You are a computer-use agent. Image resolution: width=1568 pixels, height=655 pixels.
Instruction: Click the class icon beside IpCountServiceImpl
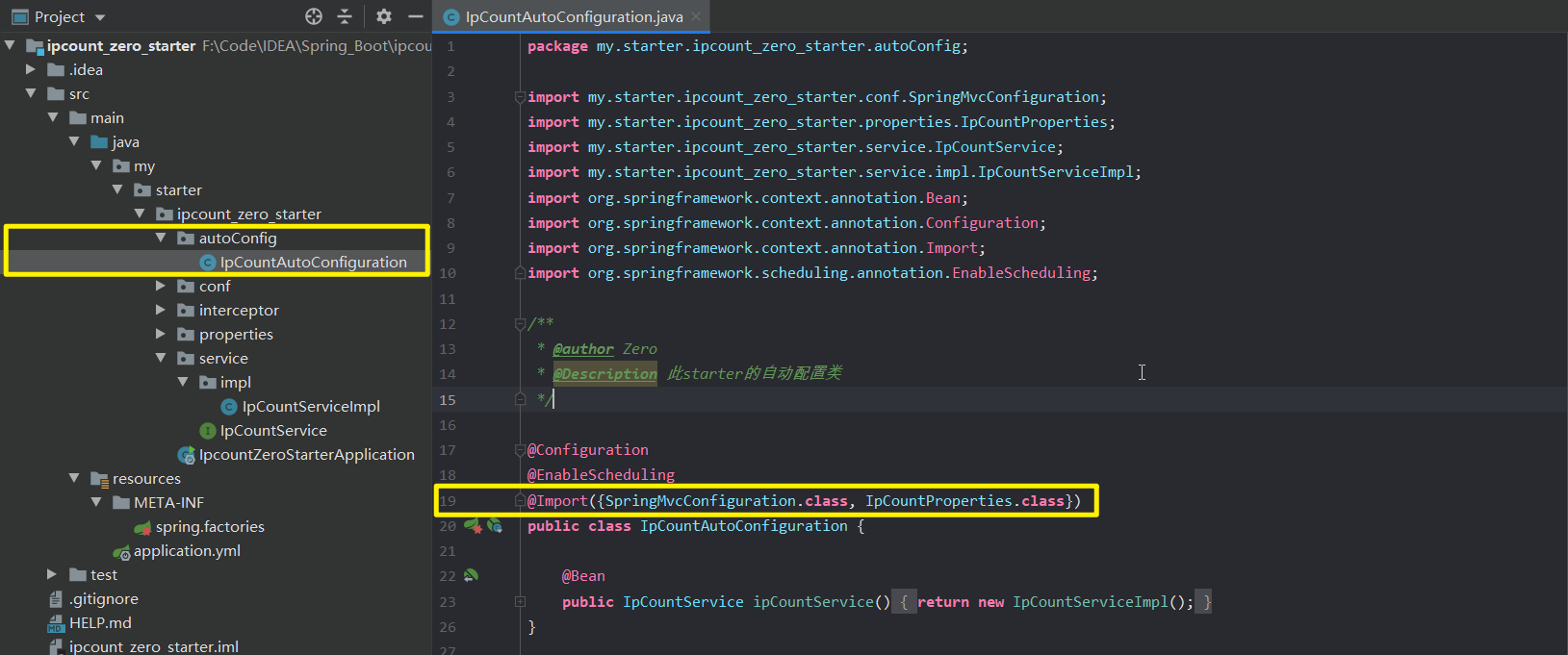pyautogui.click(x=229, y=407)
